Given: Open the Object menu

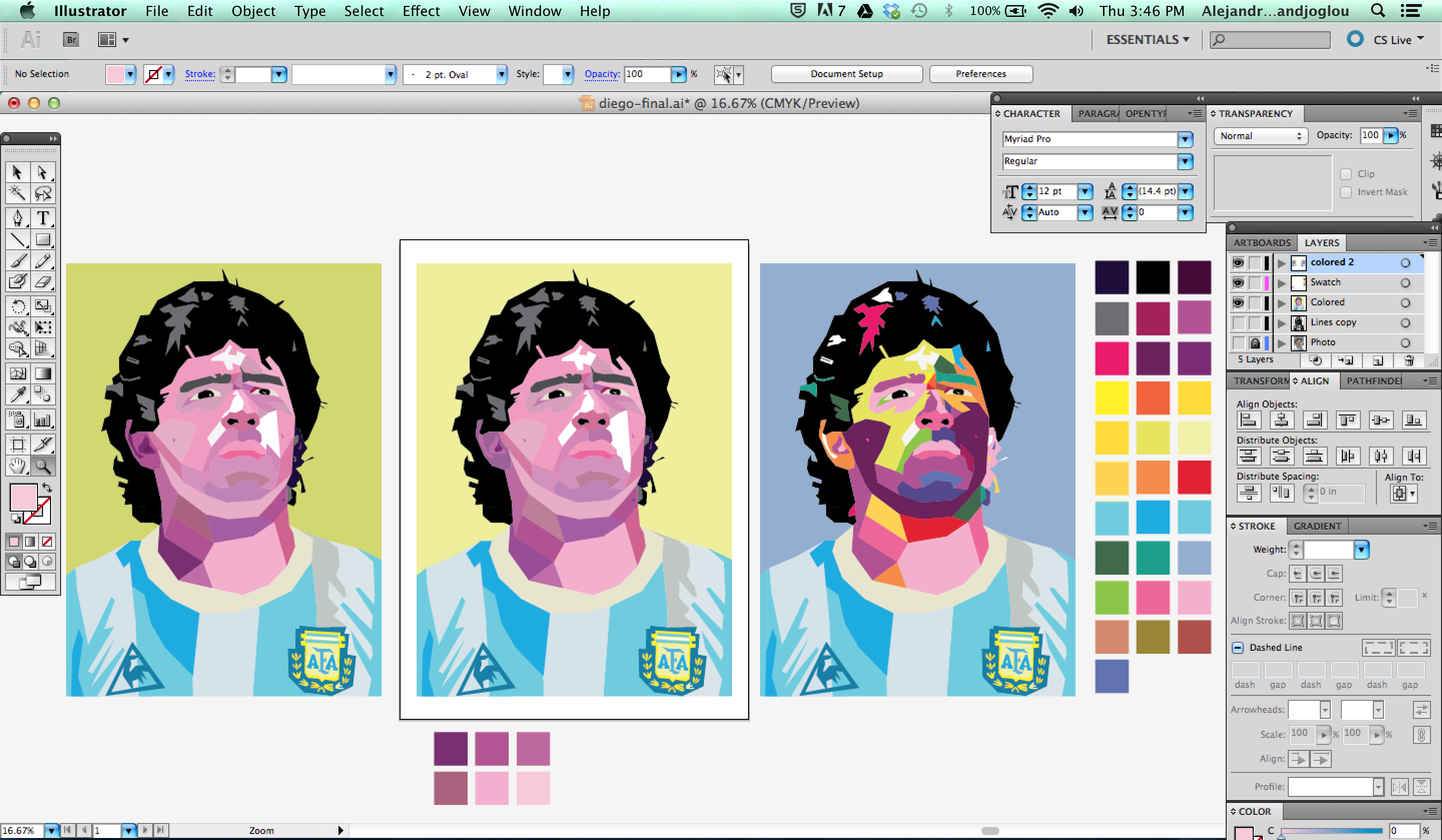Looking at the screenshot, I should pos(253,11).
